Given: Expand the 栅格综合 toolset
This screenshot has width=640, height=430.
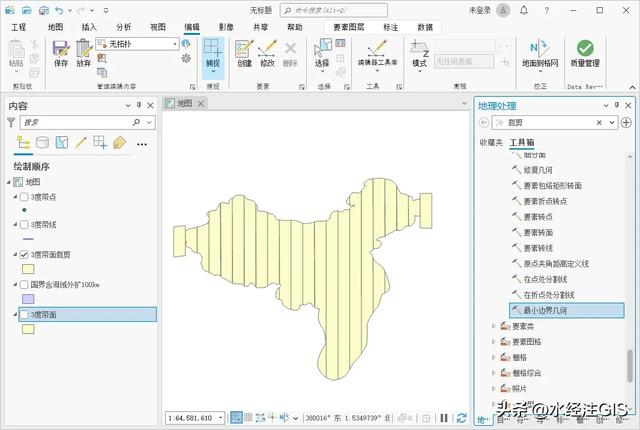Looking at the screenshot, I should 493,372.
